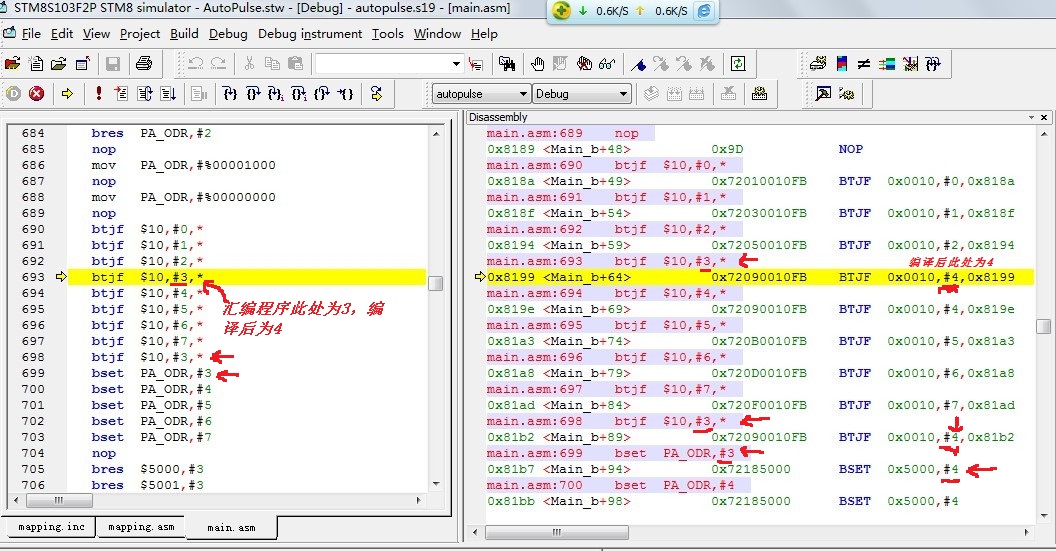Click the green refresh arrows icon
1056x551 pixels.
738,64
